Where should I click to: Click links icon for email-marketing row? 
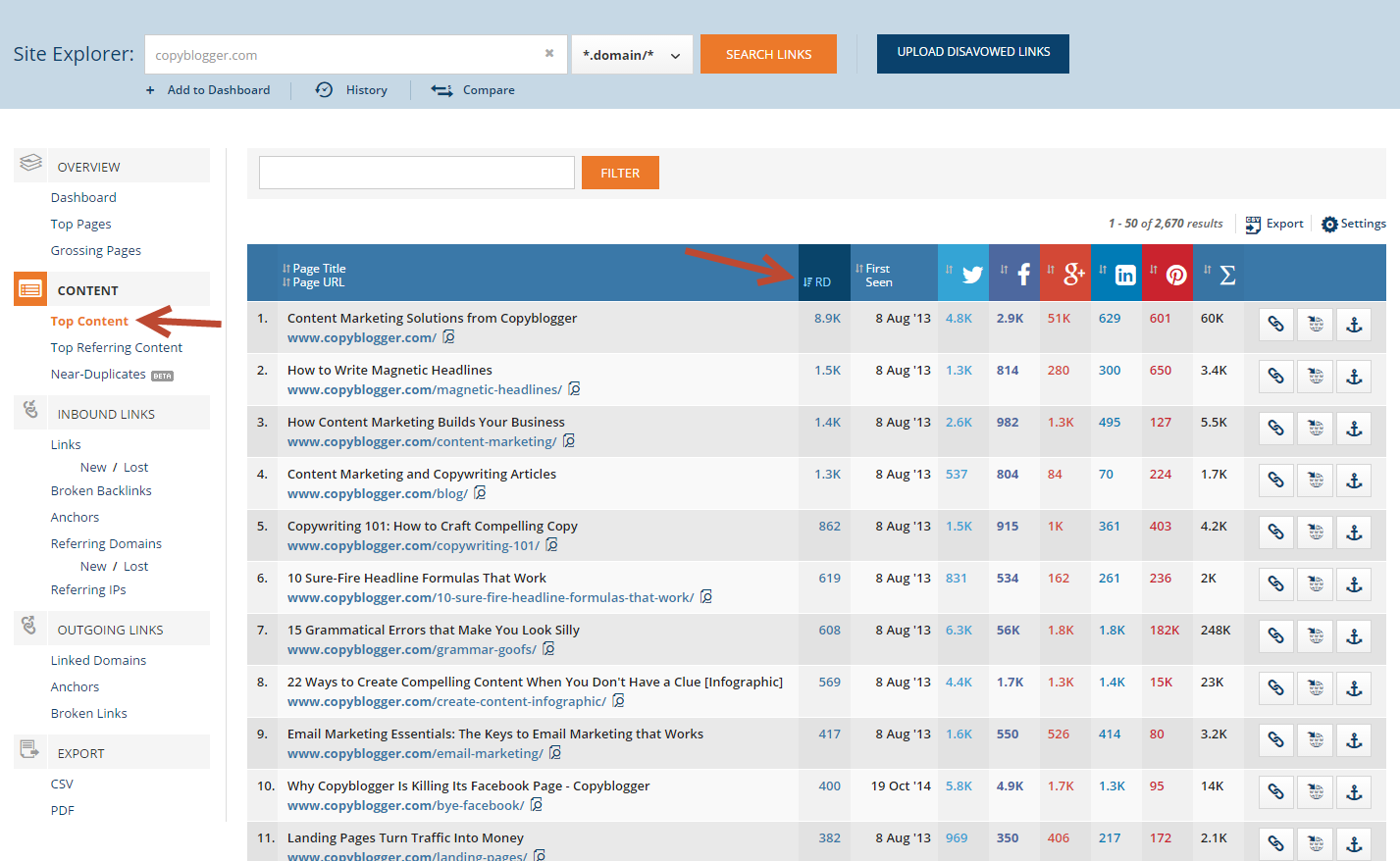point(1276,740)
